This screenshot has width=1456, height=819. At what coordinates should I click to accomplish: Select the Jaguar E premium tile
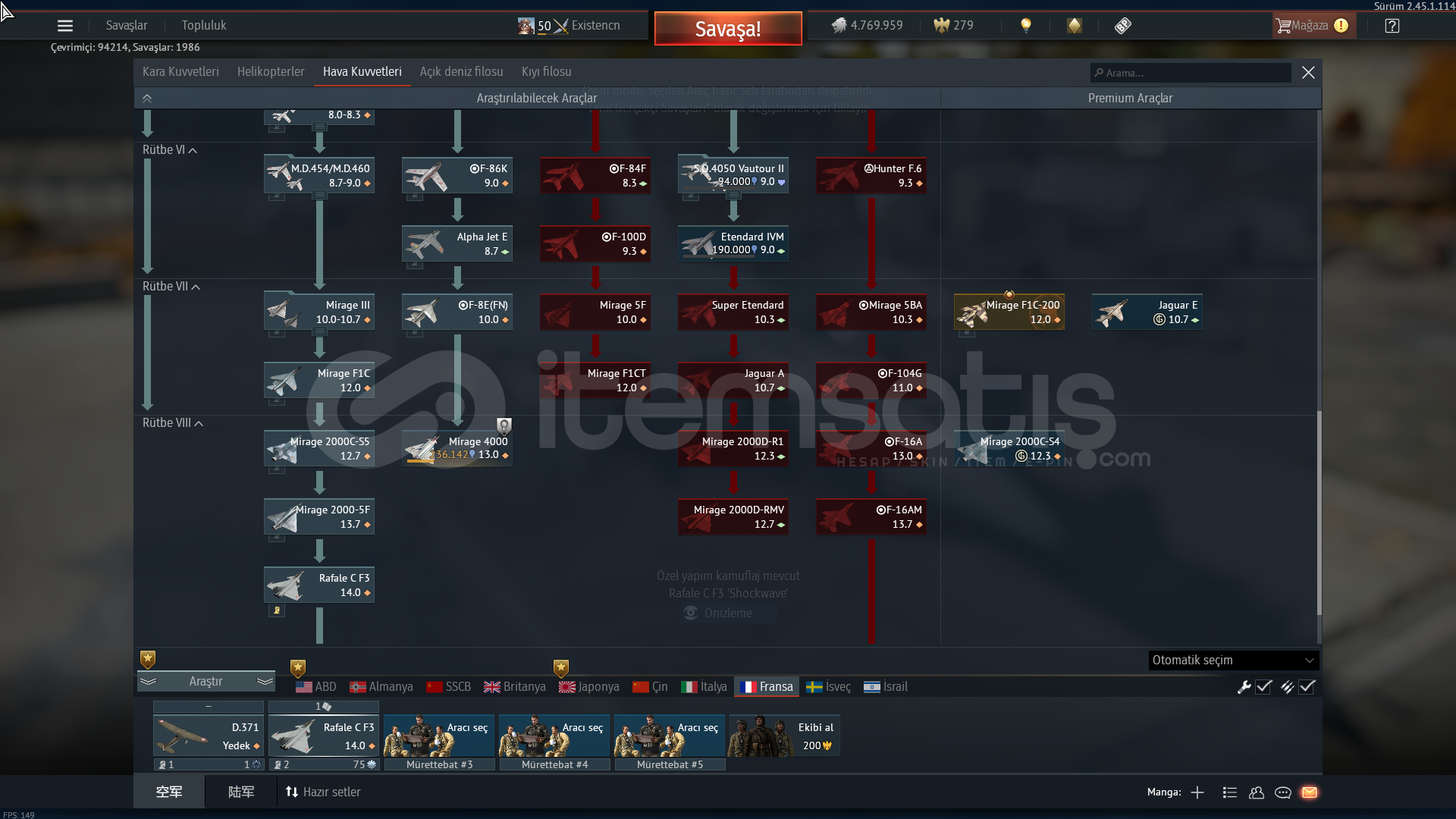click(x=1147, y=312)
